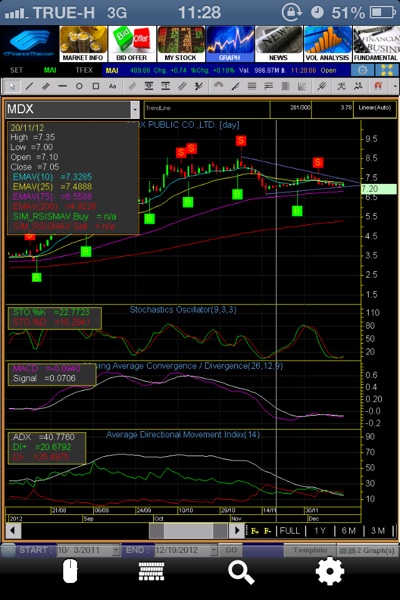Set chart range to 6M
The width and height of the screenshot is (400, 600).
coord(348,531)
